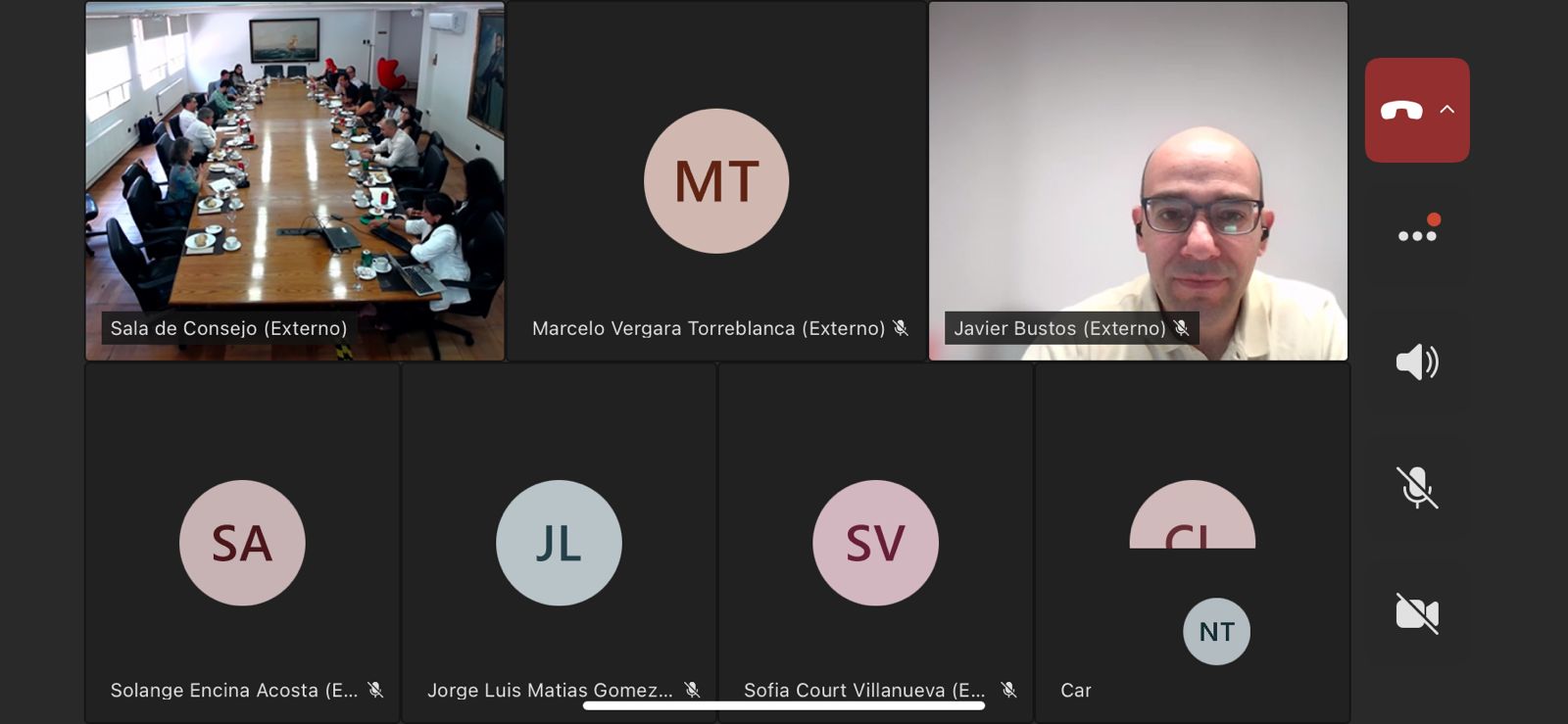Image resolution: width=1568 pixels, height=724 pixels.
Task: Click the partially visible CL avatar
Action: click(x=1192, y=515)
